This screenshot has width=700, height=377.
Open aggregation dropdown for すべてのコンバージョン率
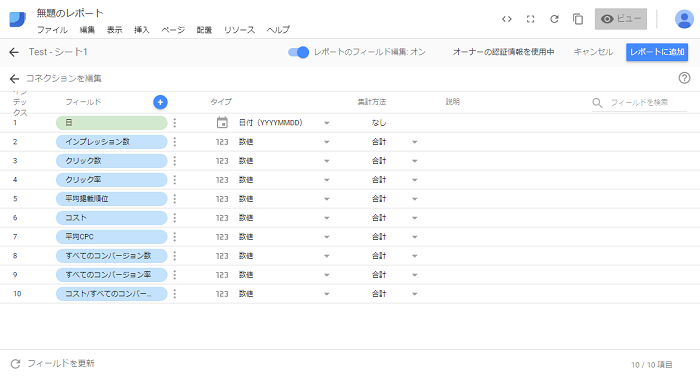point(415,275)
